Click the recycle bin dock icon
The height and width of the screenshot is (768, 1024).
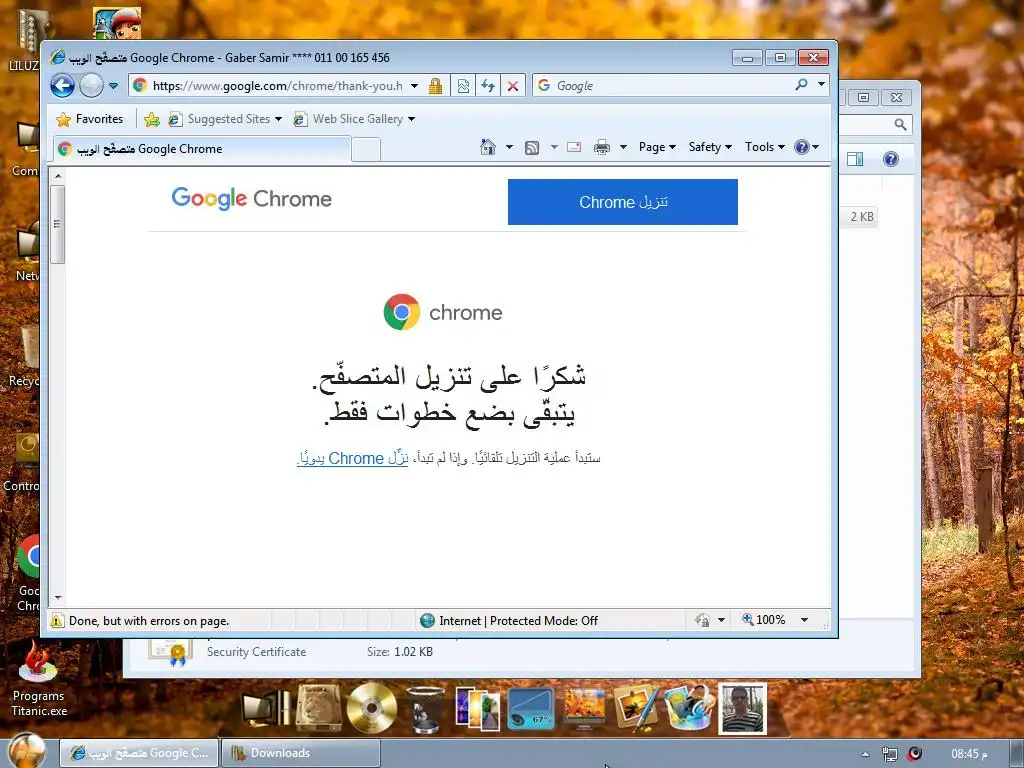point(424,710)
